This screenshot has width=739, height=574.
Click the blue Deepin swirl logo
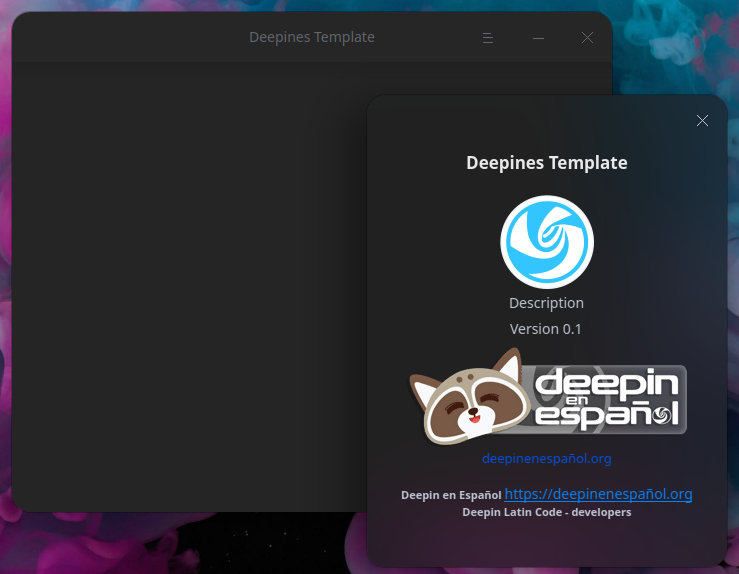coord(547,242)
